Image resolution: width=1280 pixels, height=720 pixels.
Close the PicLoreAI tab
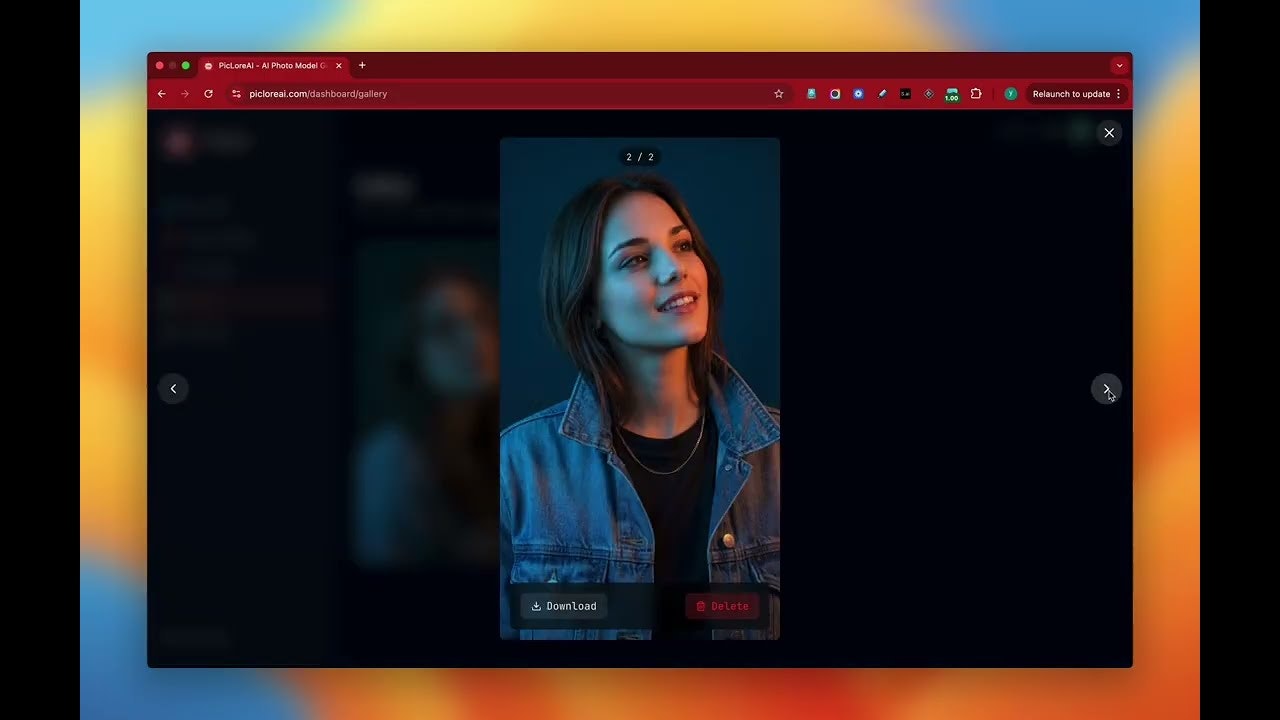point(339,66)
